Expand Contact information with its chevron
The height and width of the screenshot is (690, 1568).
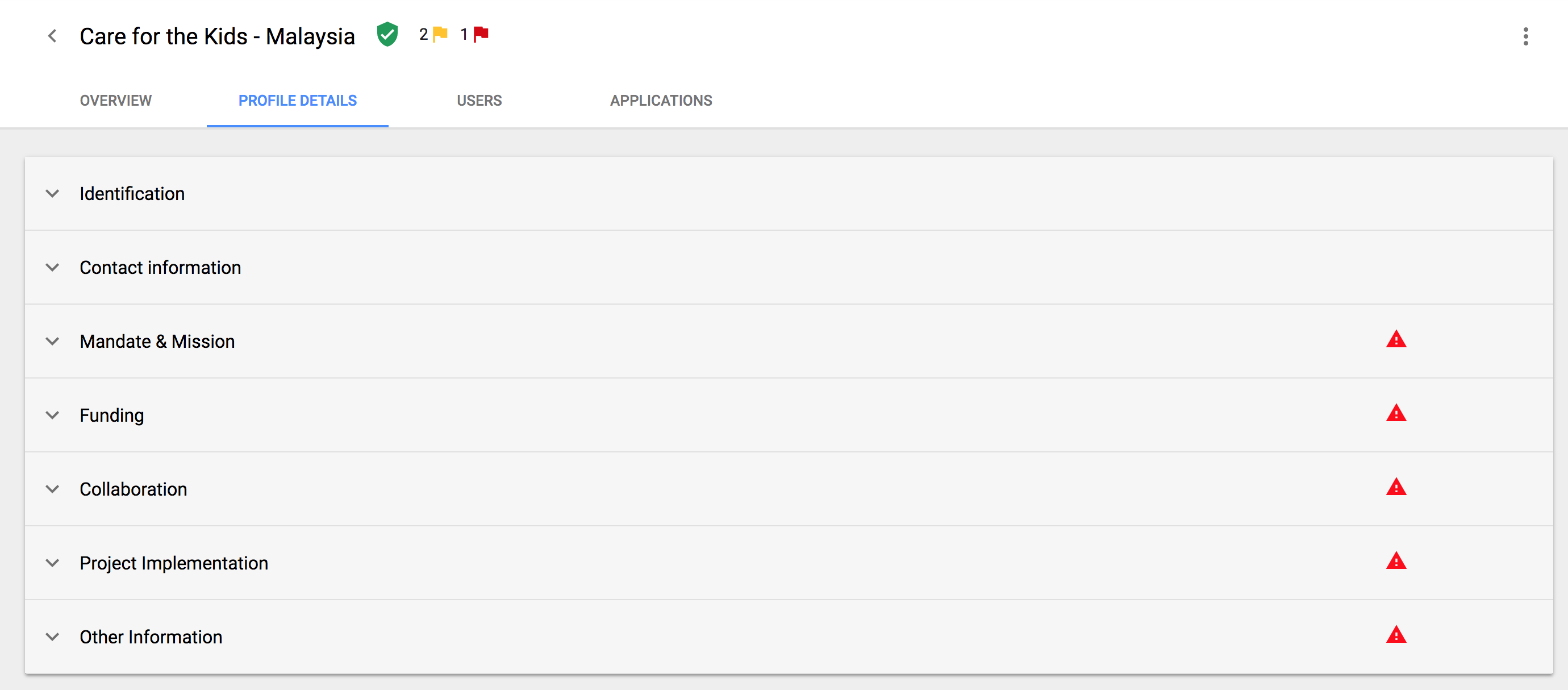53,267
